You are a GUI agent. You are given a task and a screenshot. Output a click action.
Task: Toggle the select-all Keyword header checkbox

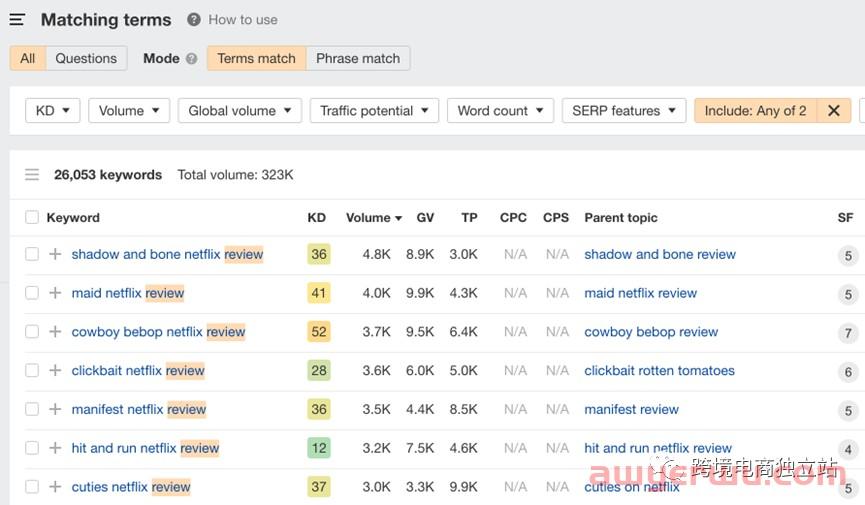32,217
